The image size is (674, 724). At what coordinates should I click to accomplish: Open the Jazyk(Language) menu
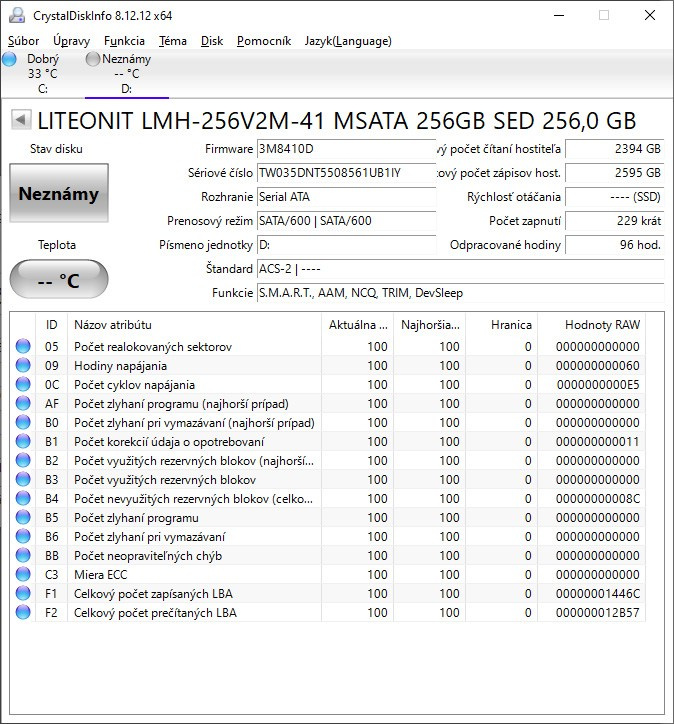(348, 41)
